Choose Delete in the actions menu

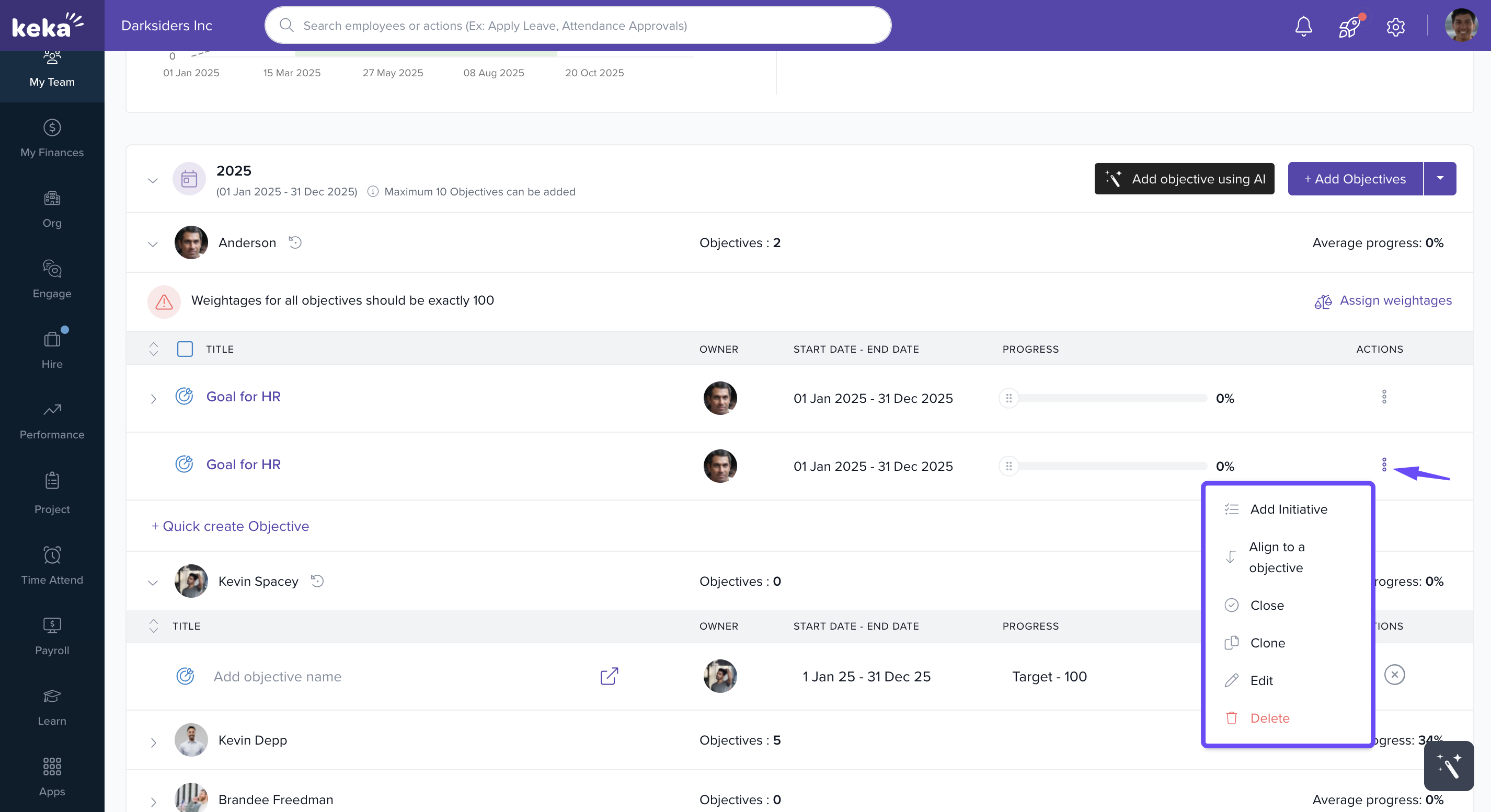(x=1269, y=718)
